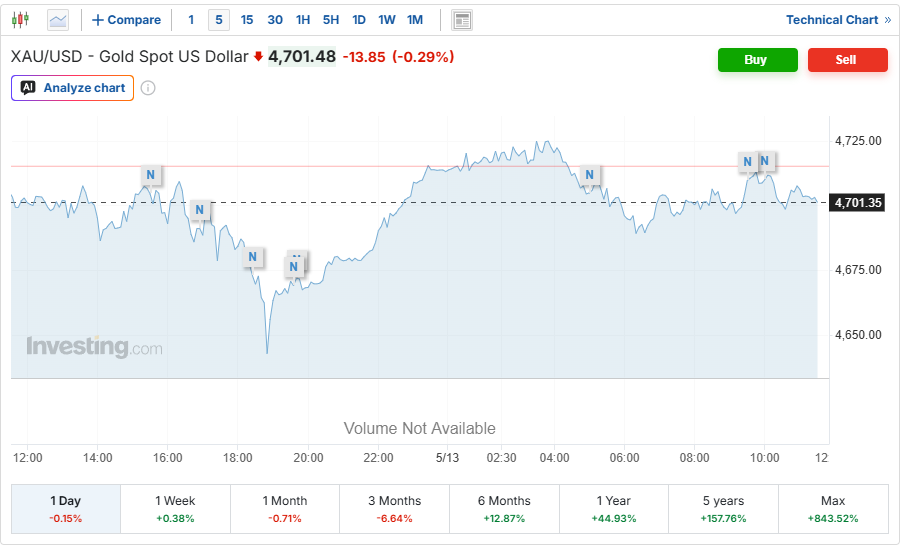Click the 4,701.35 current price label
Image resolution: width=903 pixels, height=556 pixels.
pos(858,203)
